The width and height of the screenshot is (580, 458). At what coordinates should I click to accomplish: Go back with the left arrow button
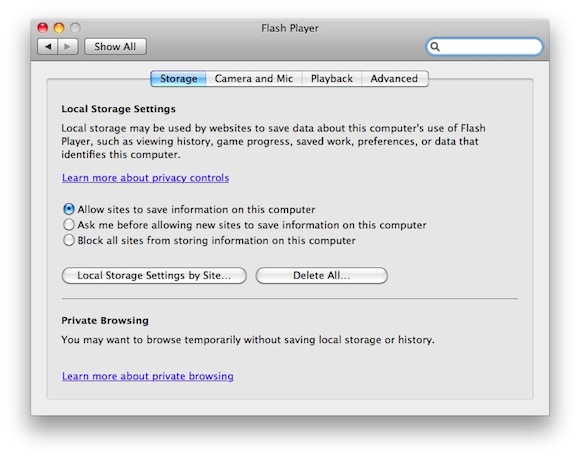[48, 47]
